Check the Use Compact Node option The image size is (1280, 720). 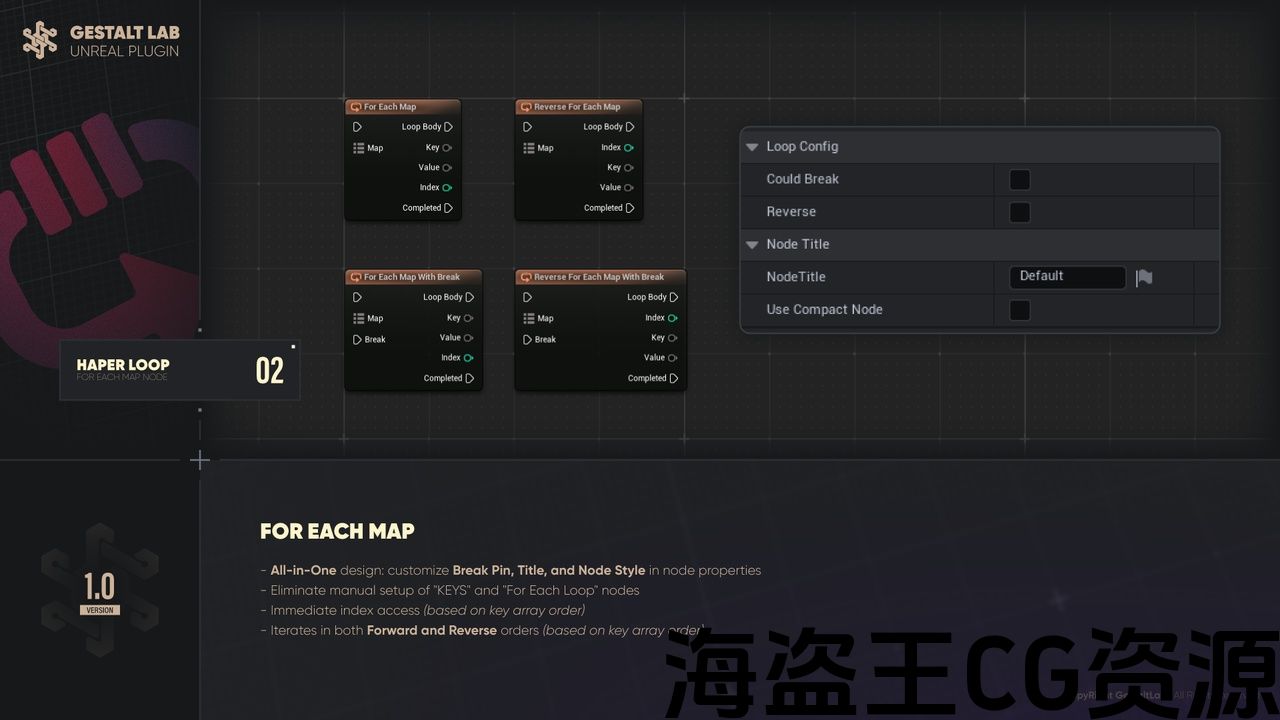click(x=1019, y=310)
